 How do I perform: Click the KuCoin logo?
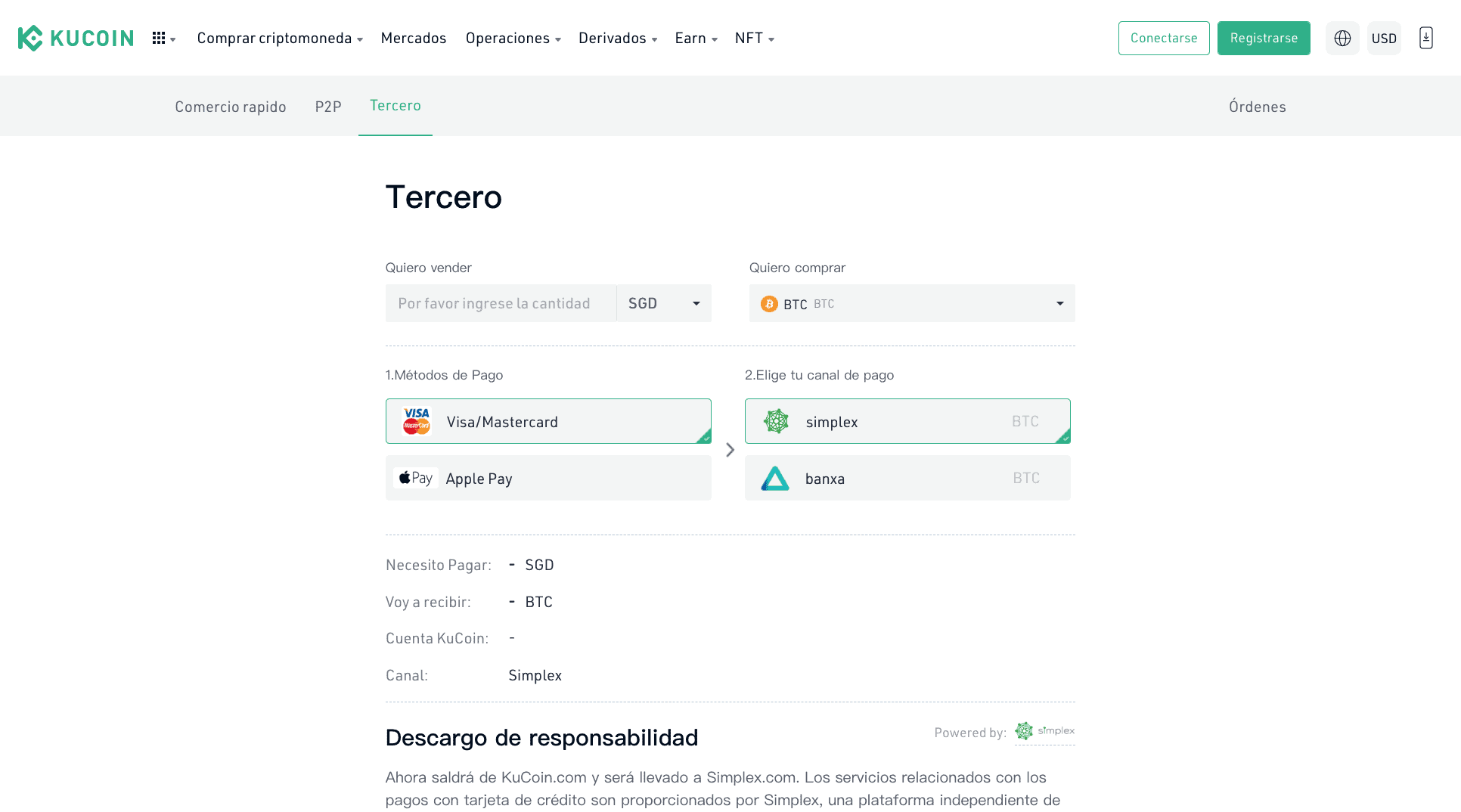point(76,38)
